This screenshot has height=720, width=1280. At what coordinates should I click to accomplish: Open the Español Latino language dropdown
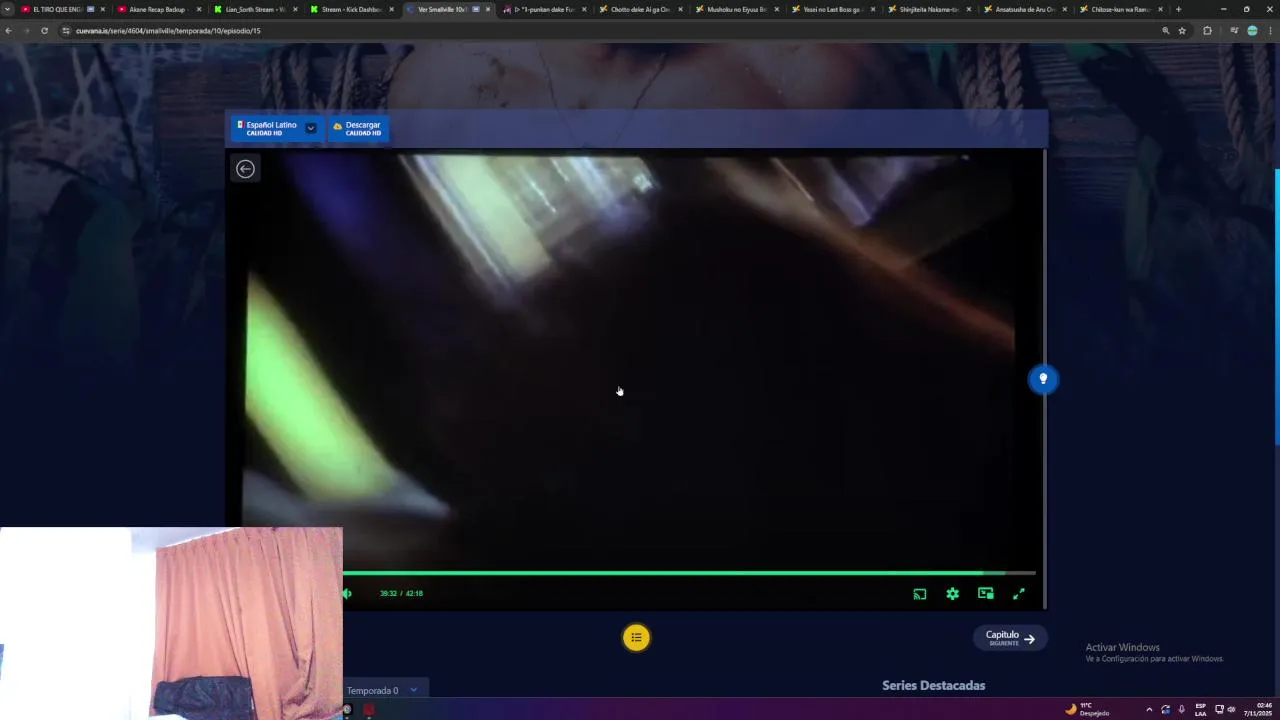(276, 128)
